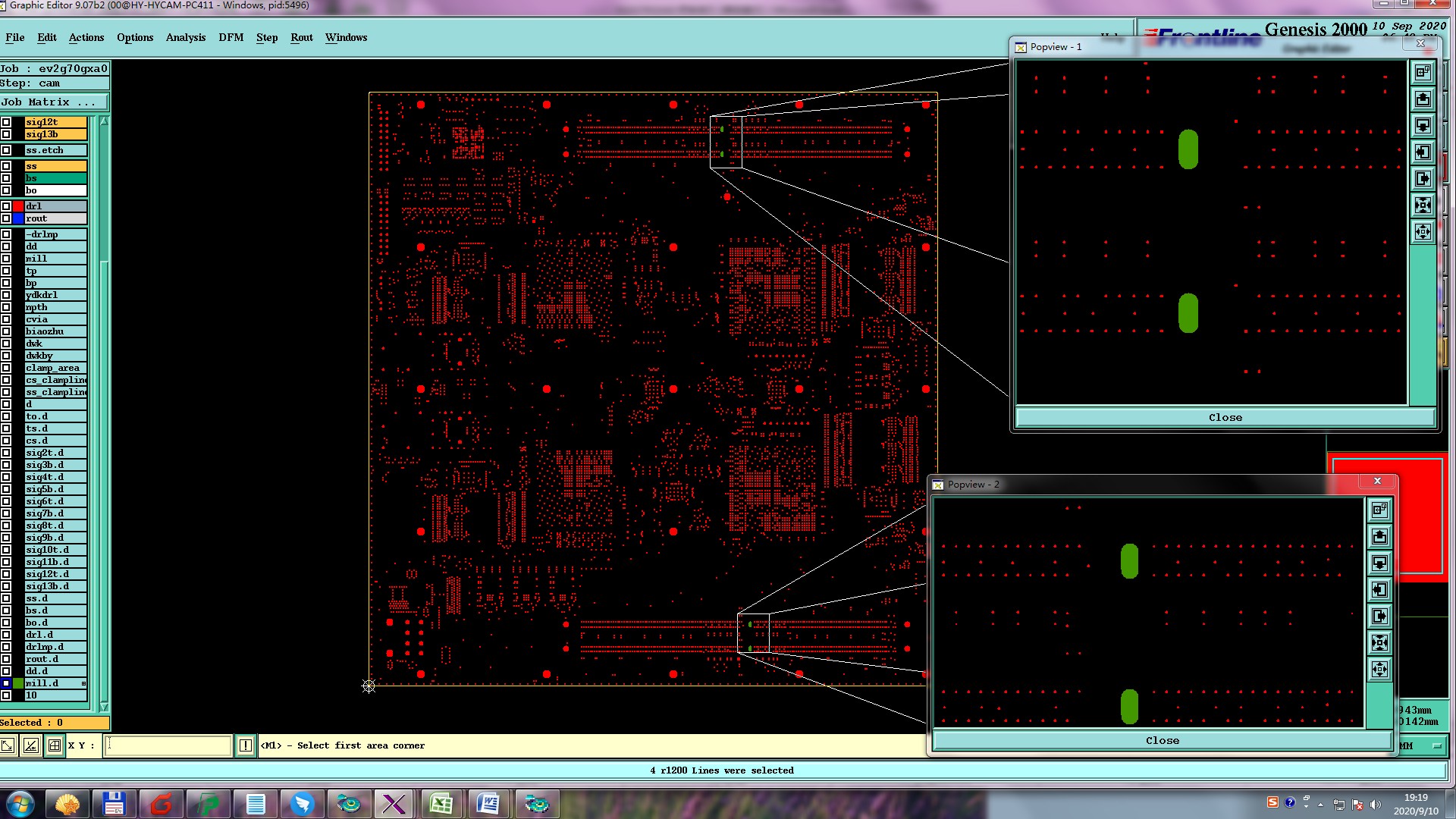Open the File menu
The width and height of the screenshot is (1456, 819).
click(15, 37)
